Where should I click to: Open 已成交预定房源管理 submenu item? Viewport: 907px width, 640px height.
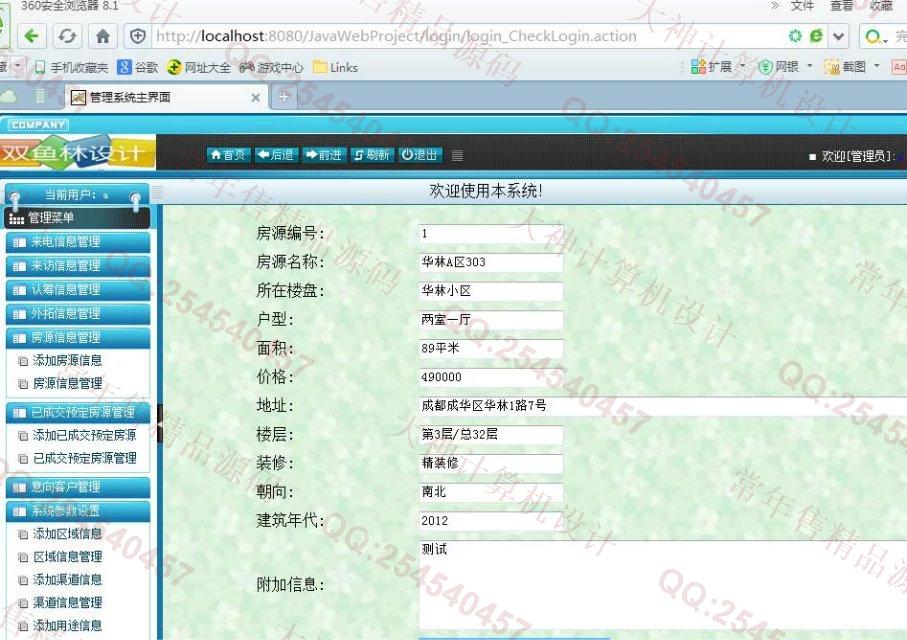point(84,458)
